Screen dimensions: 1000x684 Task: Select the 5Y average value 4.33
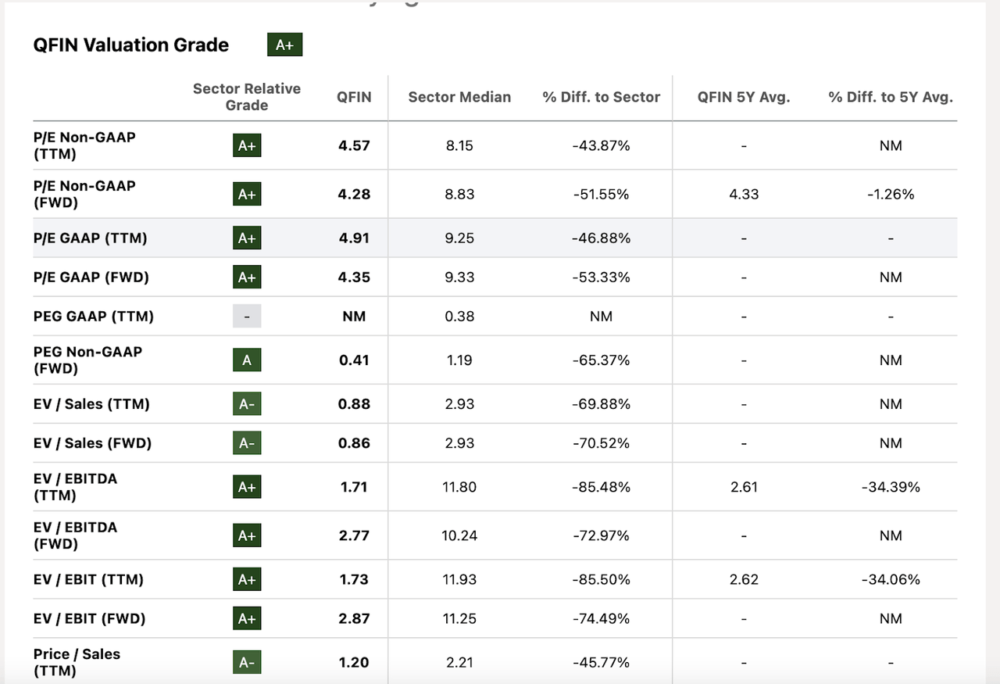tap(744, 194)
